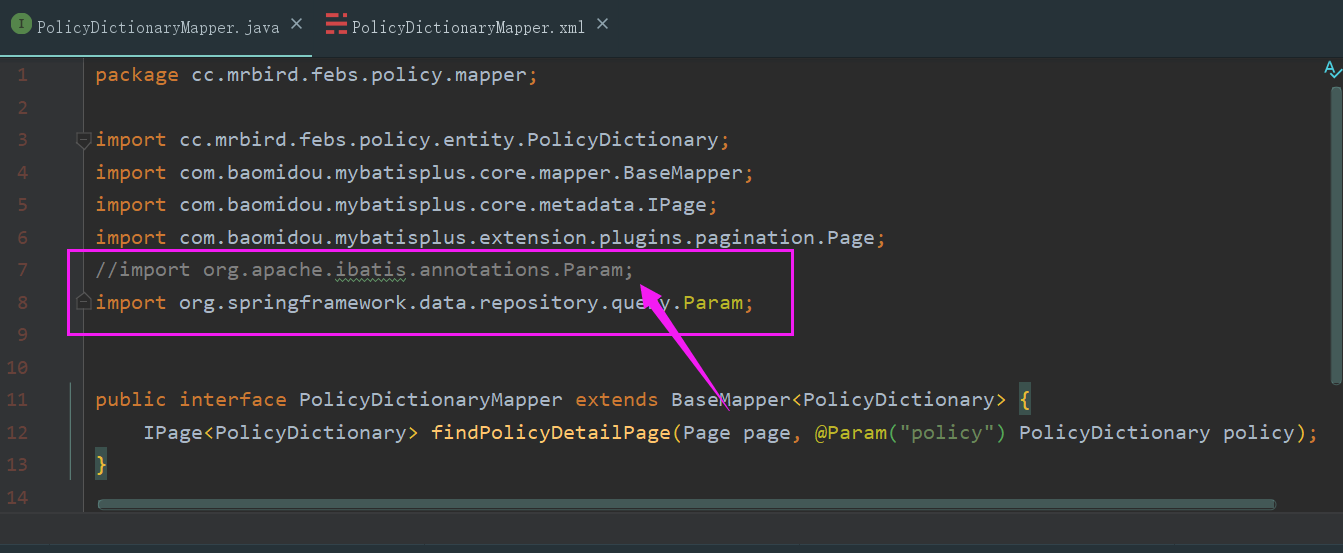
Task: Click the 'interface' keyword
Action: tap(233, 400)
